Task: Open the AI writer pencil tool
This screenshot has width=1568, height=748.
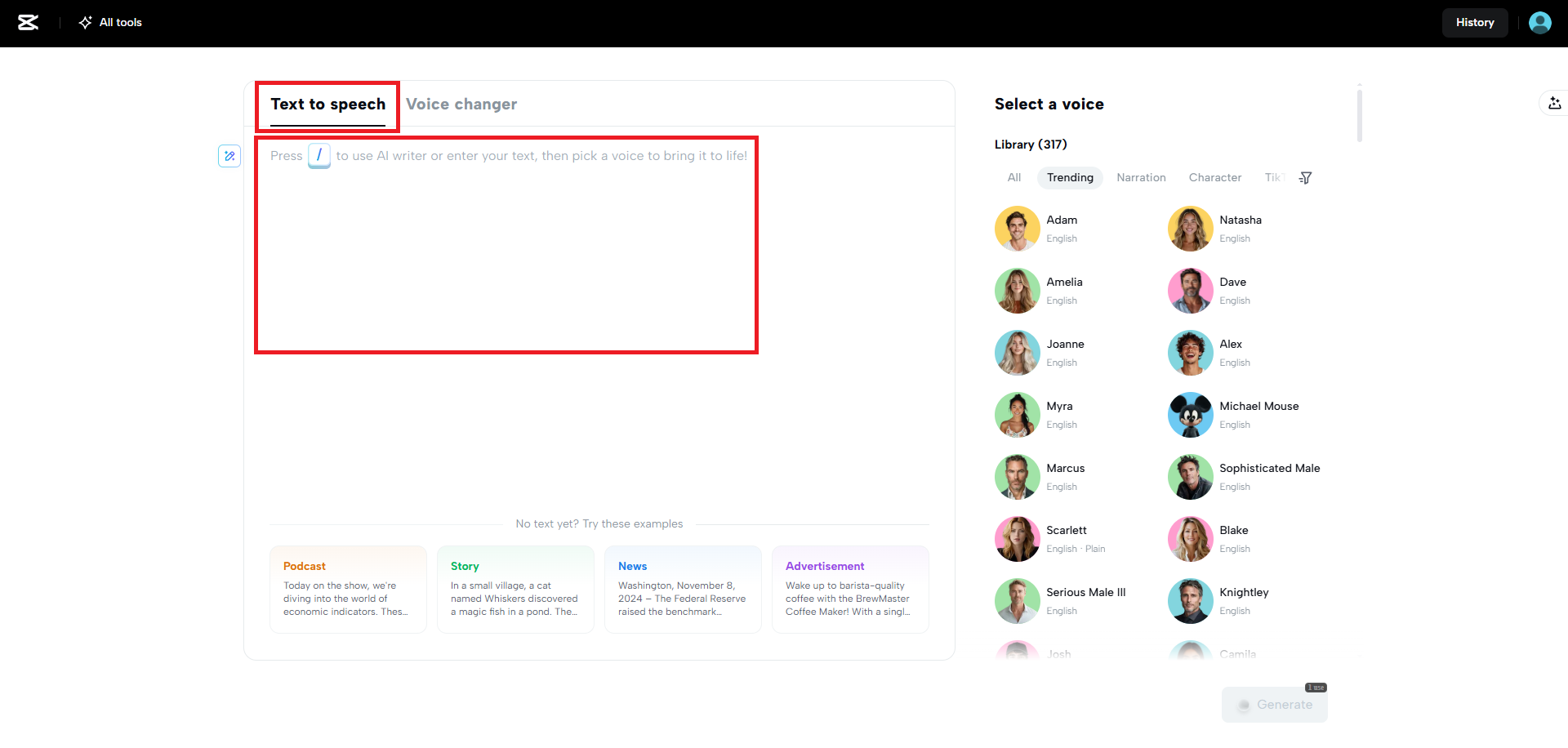Action: [x=229, y=155]
